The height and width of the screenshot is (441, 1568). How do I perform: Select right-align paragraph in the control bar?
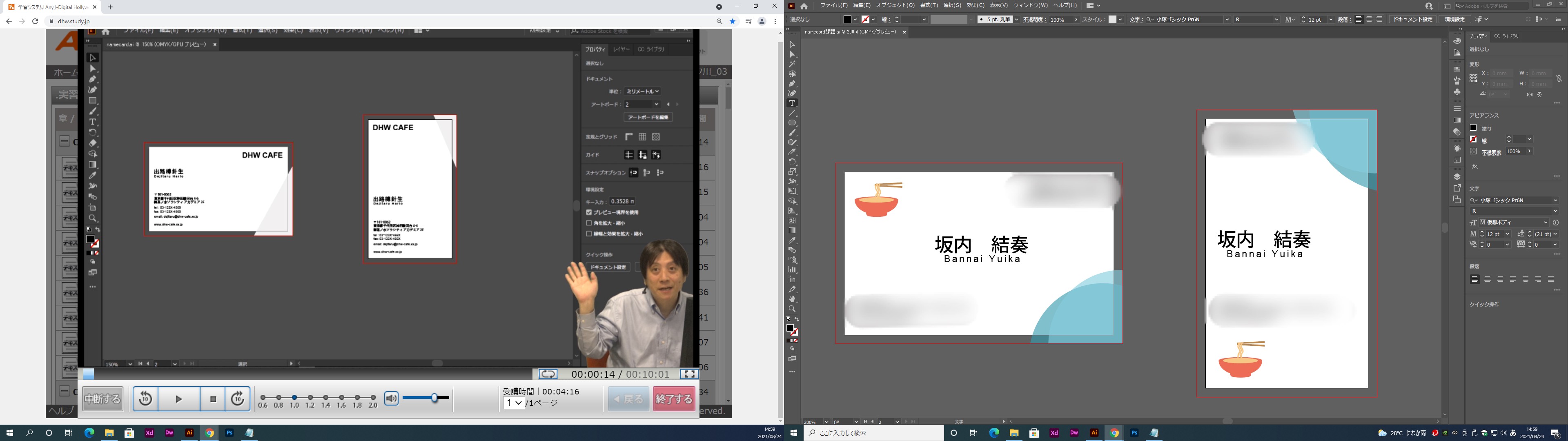click(1379, 20)
